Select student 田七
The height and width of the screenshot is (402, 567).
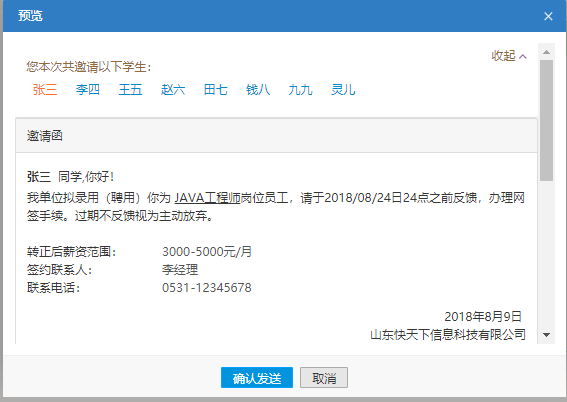[x=216, y=89]
